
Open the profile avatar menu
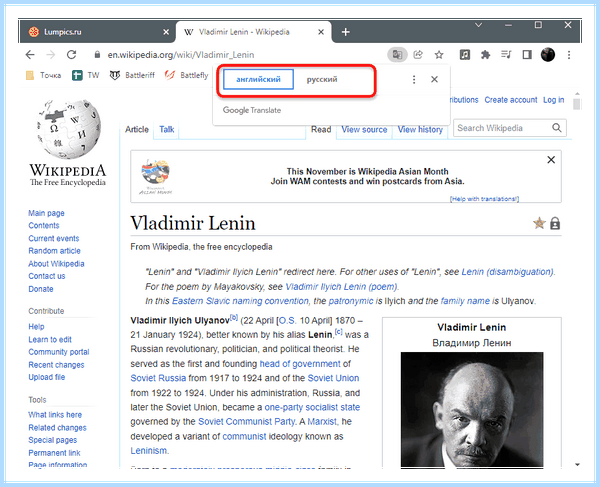click(x=548, y=55)
